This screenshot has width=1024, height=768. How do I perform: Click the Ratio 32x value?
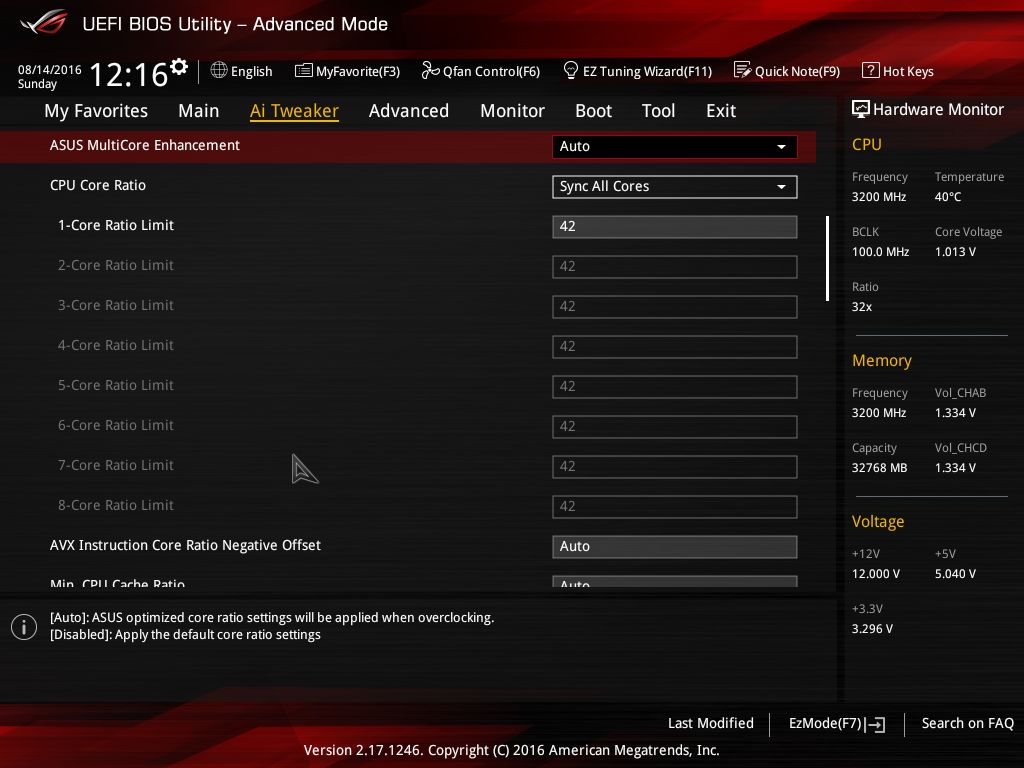click(861, 306)
